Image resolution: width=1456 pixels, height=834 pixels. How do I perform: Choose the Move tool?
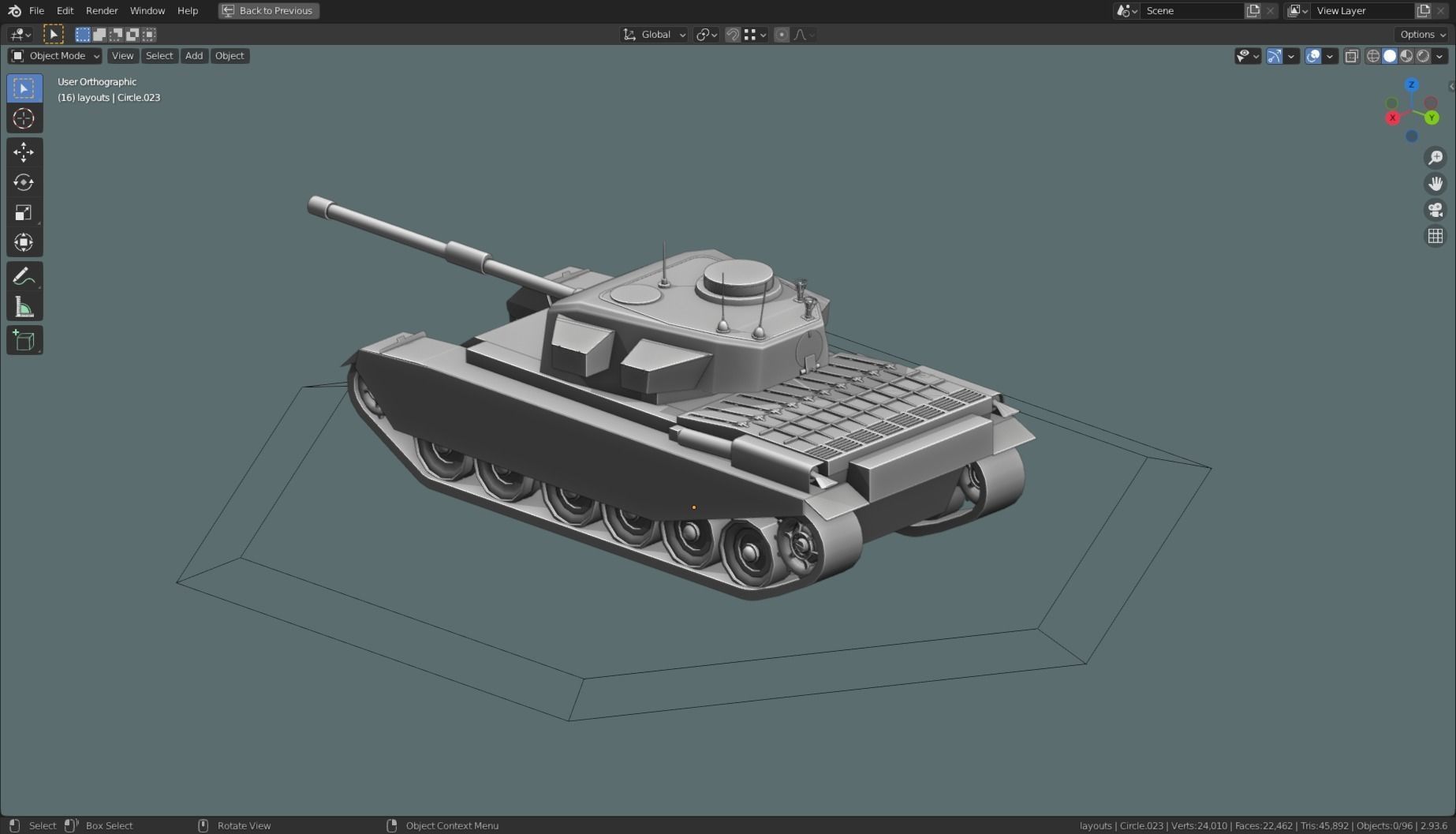coord(24,151)
